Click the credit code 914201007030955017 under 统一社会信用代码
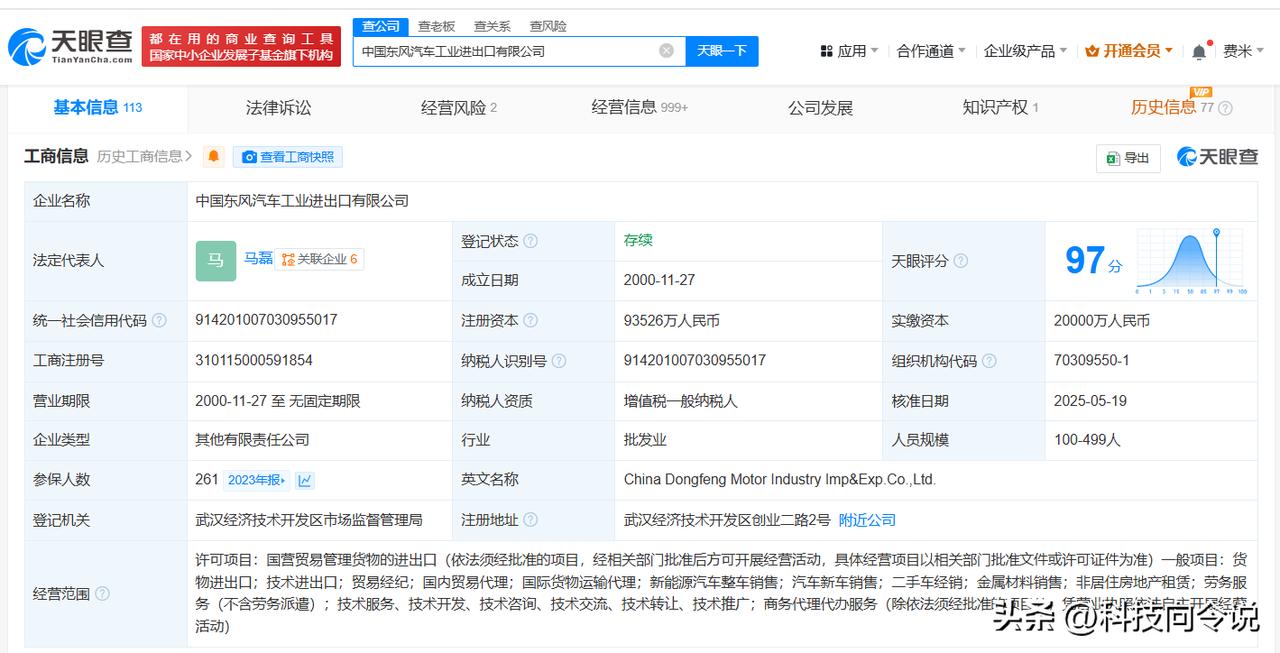The width and height of the screenshot is (1280, 653). click(x=266, y=321)
